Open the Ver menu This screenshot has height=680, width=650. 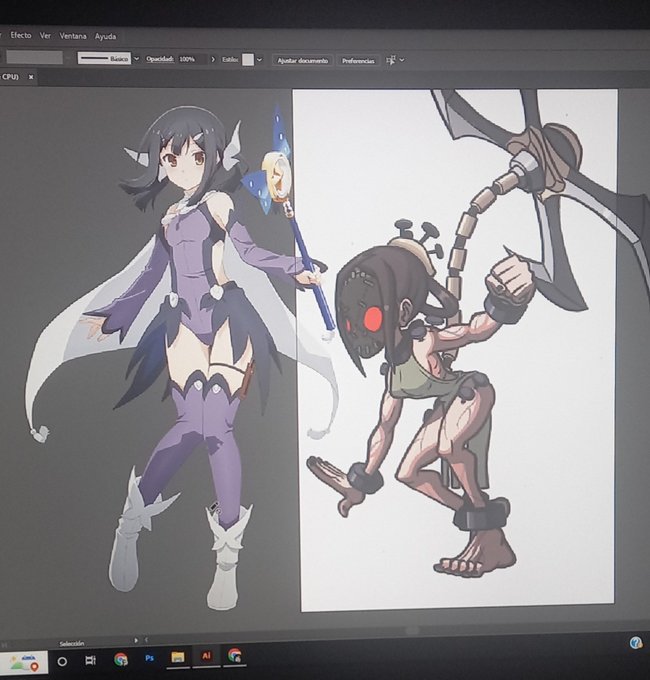(x=46, y=36)
